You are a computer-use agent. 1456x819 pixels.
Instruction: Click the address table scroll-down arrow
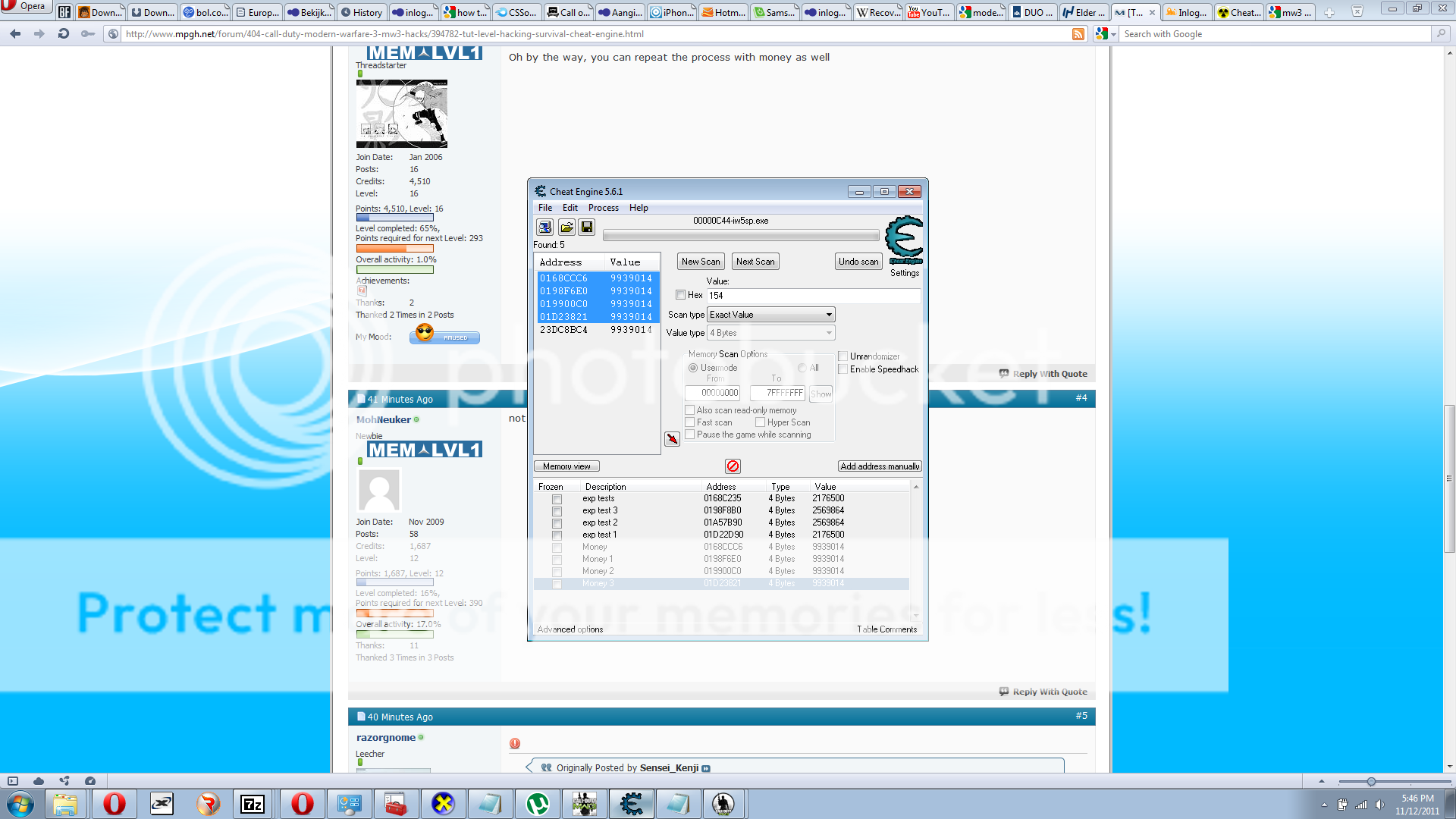click(x=916, y=616)
